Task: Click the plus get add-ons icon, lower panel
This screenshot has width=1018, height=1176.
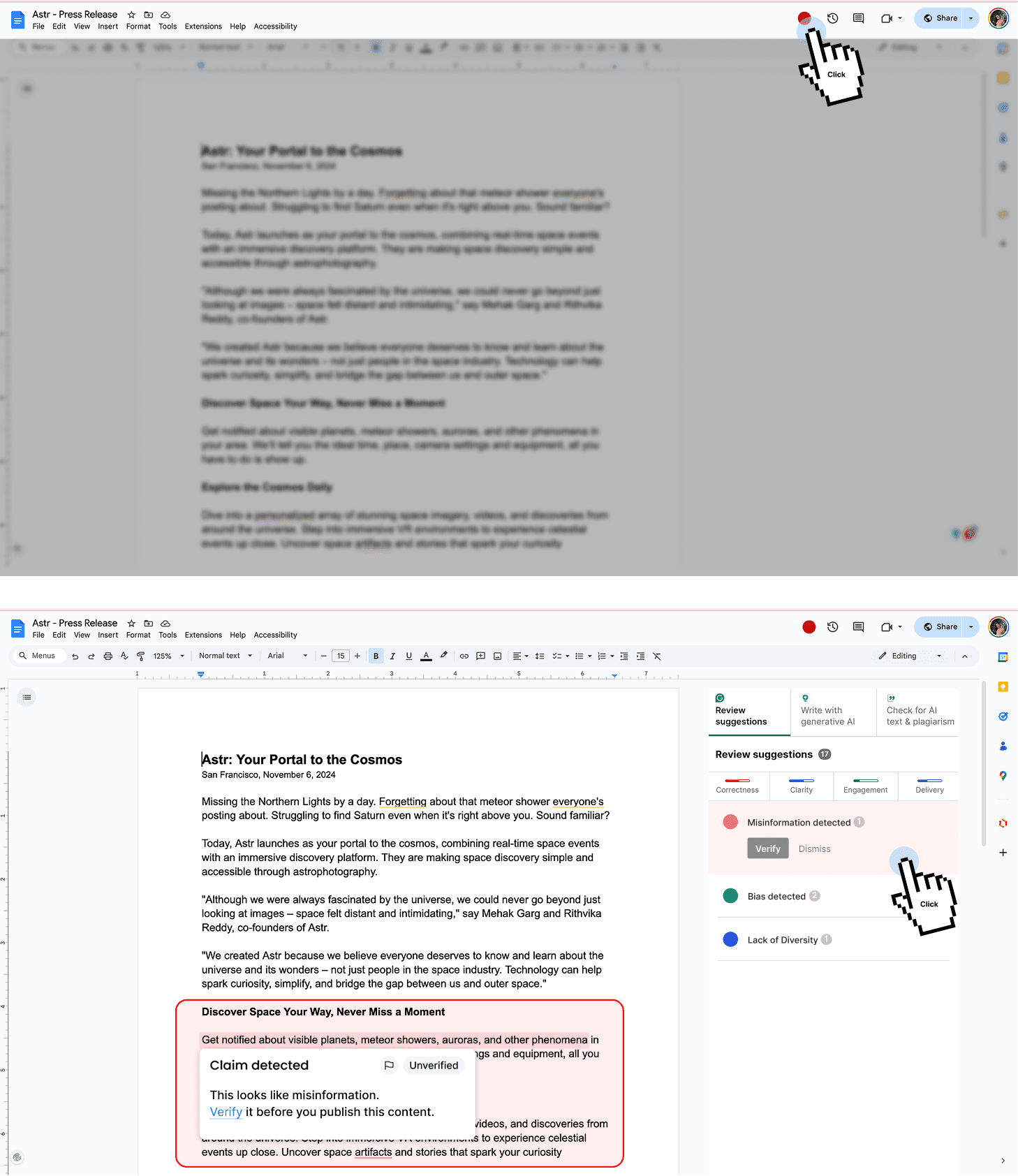Action: tap(1003, 853)
